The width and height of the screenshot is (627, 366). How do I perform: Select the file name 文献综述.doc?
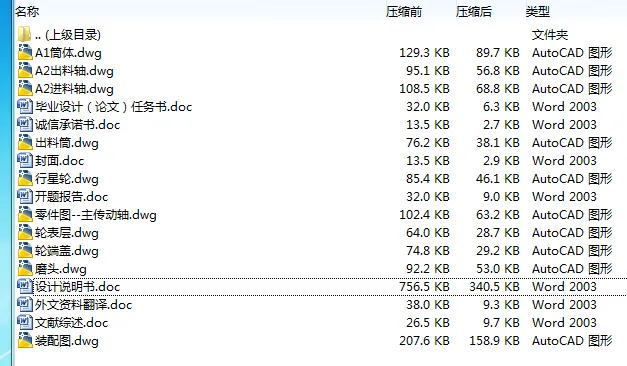coord(72,323)
